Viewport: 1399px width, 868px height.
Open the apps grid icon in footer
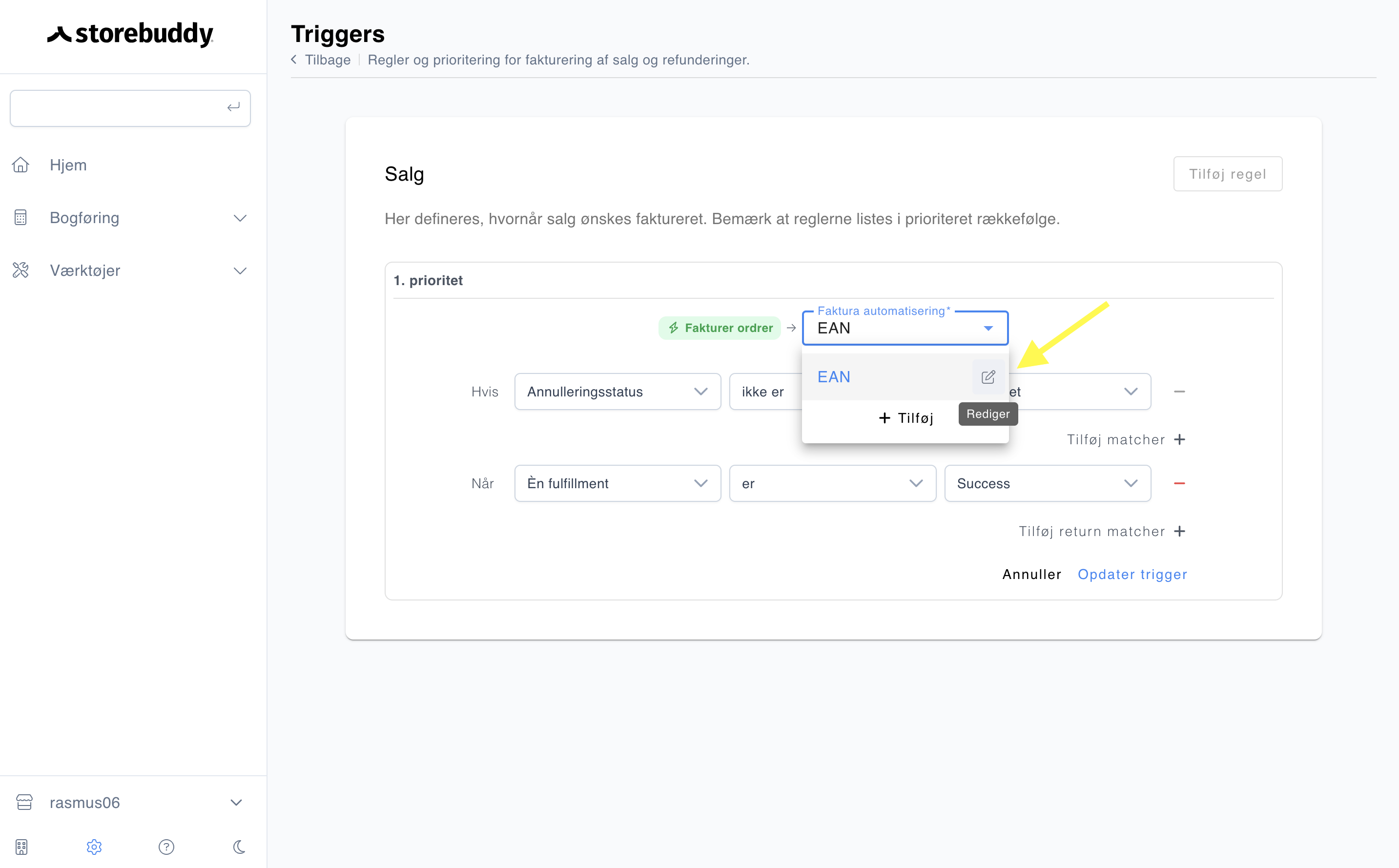tap(21, 847)
